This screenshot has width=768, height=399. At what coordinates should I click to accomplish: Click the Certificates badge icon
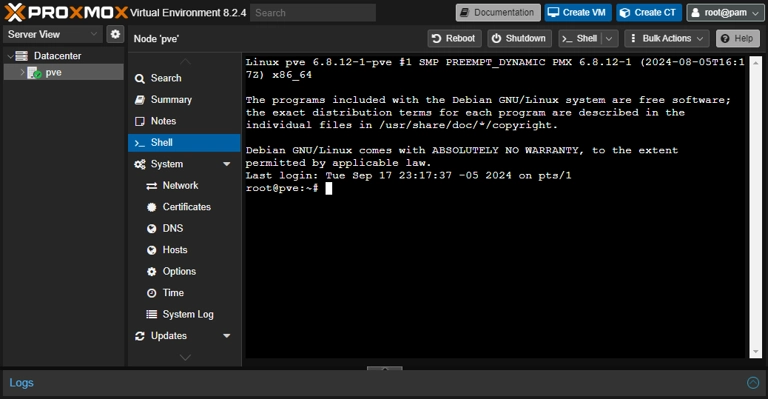pyautogui.click(x=152, y=207)
